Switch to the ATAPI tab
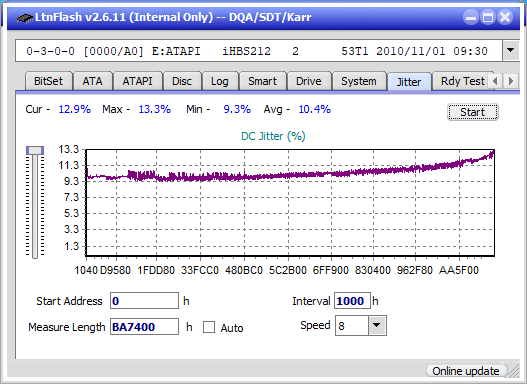This screenshot has height=384, width=527. (137, 81)
